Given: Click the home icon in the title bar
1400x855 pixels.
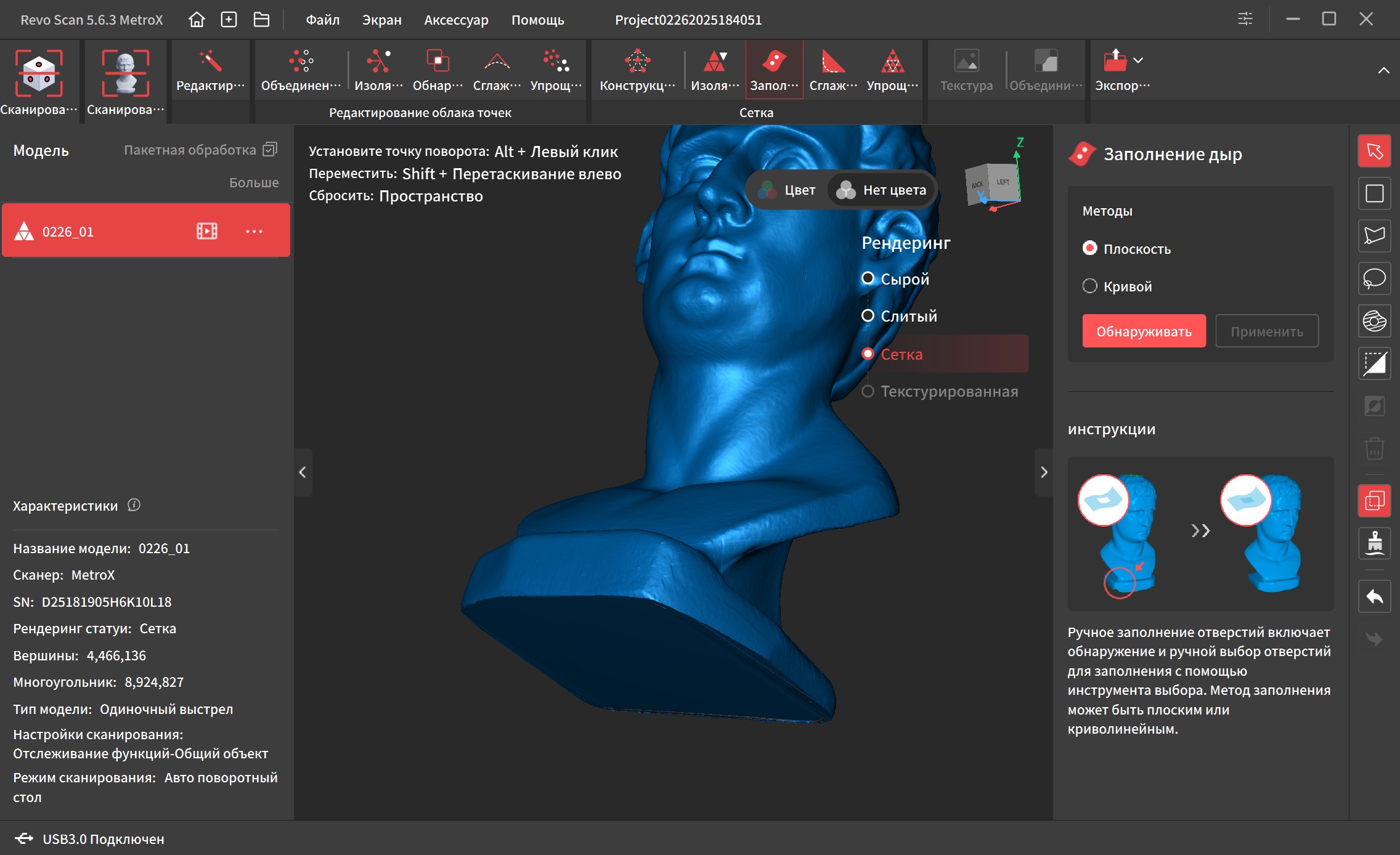Looking at the screenshot, I should [x=197, y=20].
